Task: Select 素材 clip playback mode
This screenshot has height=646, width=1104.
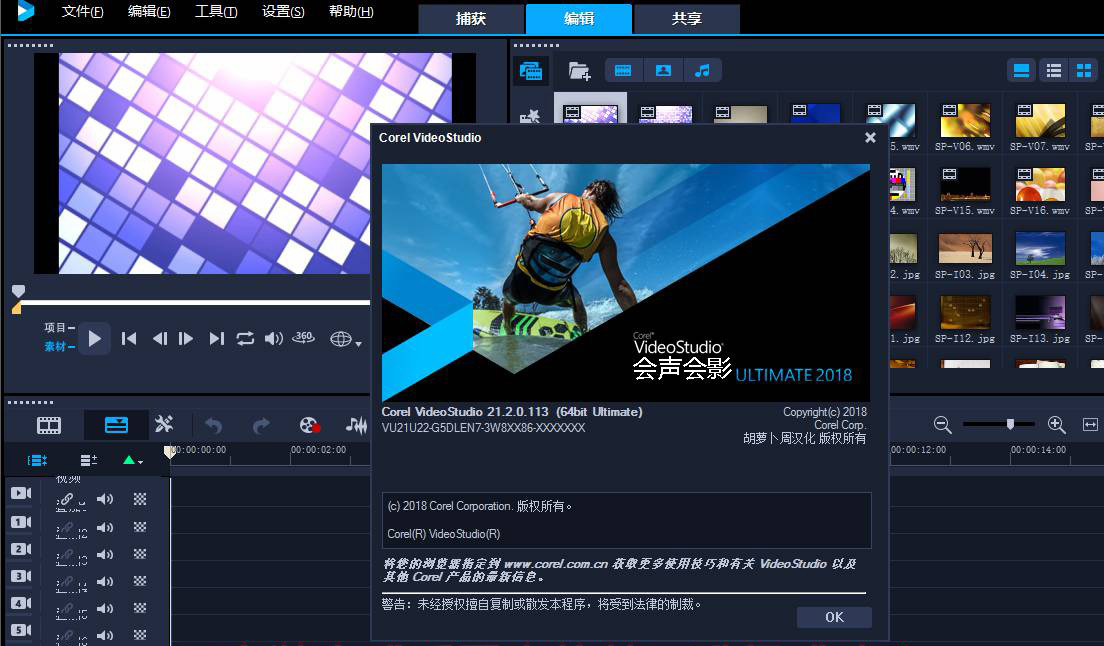Action: click(x=59, y=346)
